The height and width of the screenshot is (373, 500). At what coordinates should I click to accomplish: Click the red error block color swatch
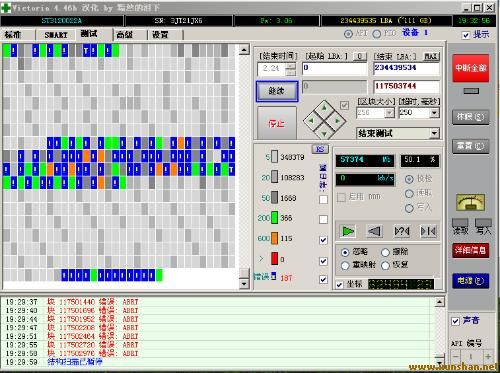click(x=274, y=259)
